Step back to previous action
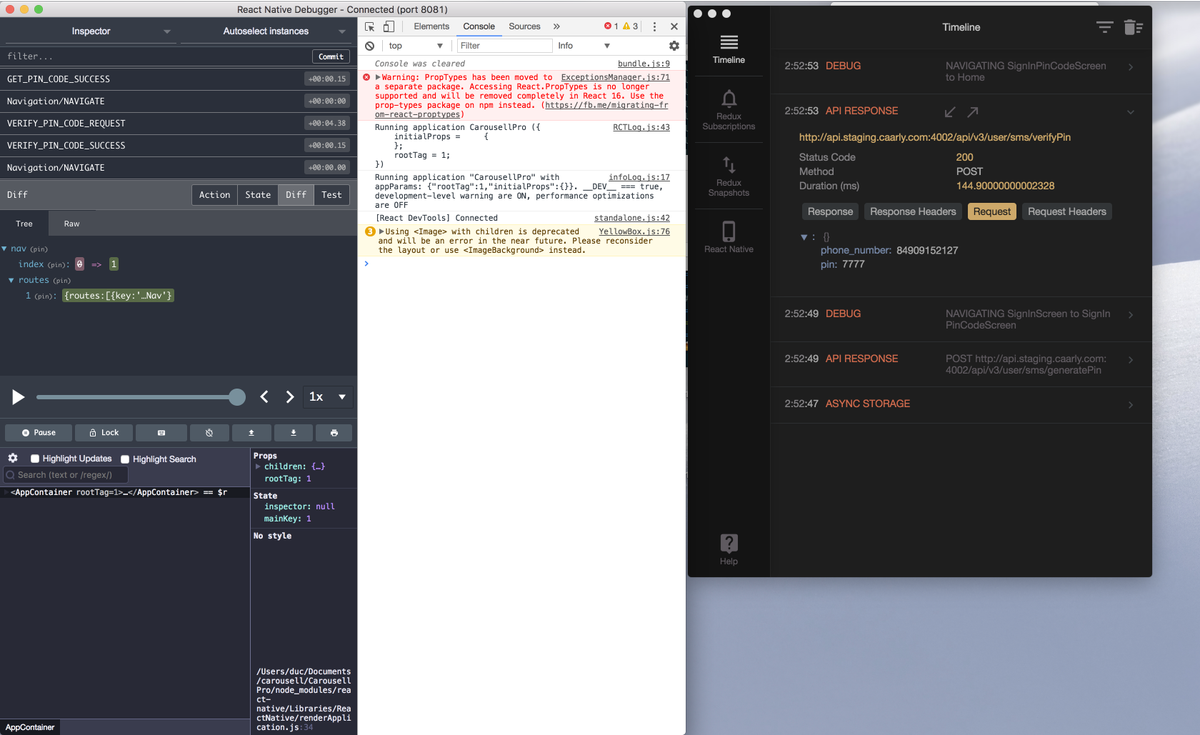Viewport: 1200px width, 735px height. click(x=264, y=397)
